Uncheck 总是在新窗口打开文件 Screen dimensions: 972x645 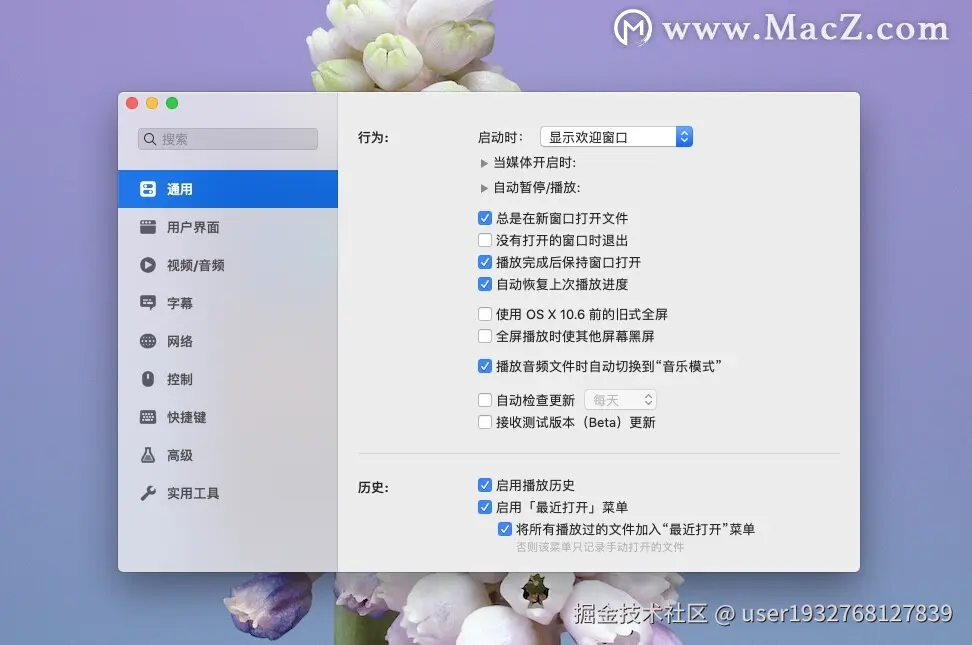(x=485, y=218)
